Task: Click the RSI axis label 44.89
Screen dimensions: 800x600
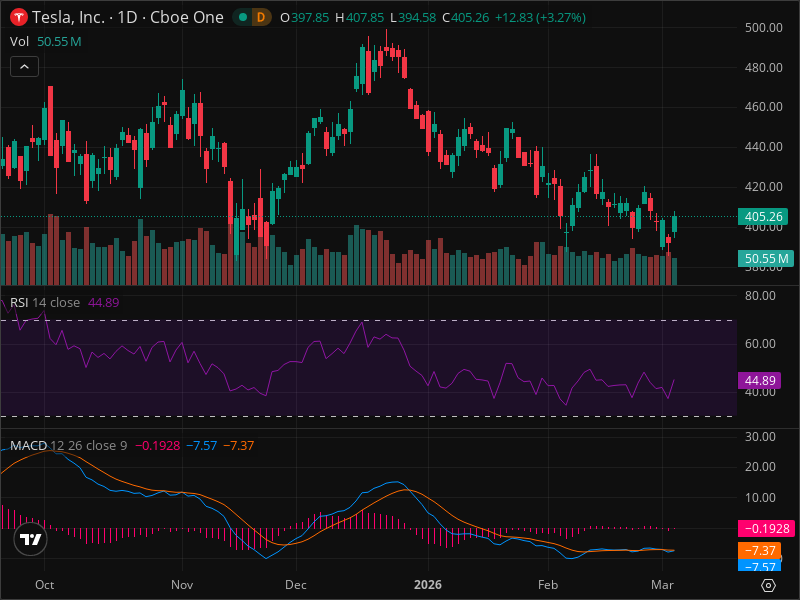Action: 760,381
